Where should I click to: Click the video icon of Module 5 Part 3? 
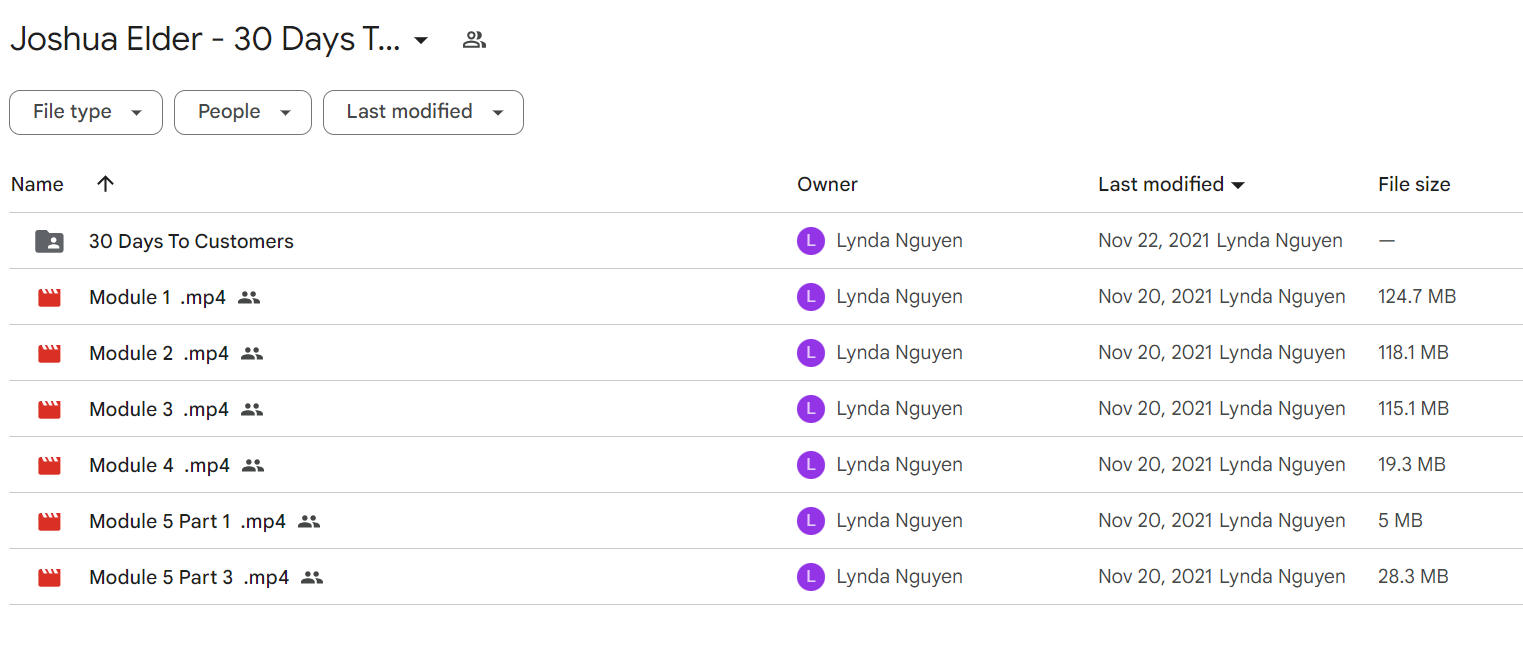(49, 577)
